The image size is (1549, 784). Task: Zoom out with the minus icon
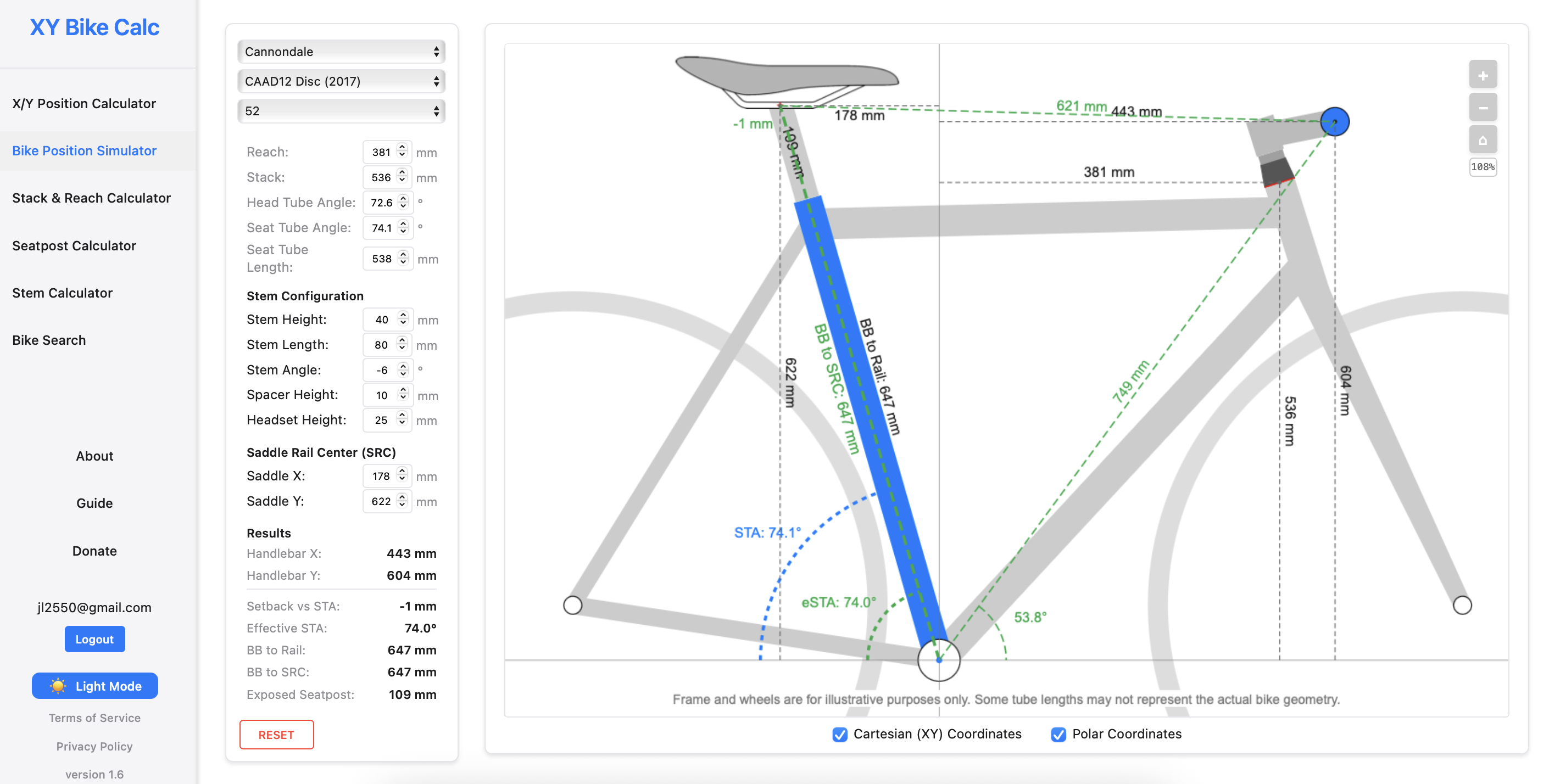(1482, 108)
